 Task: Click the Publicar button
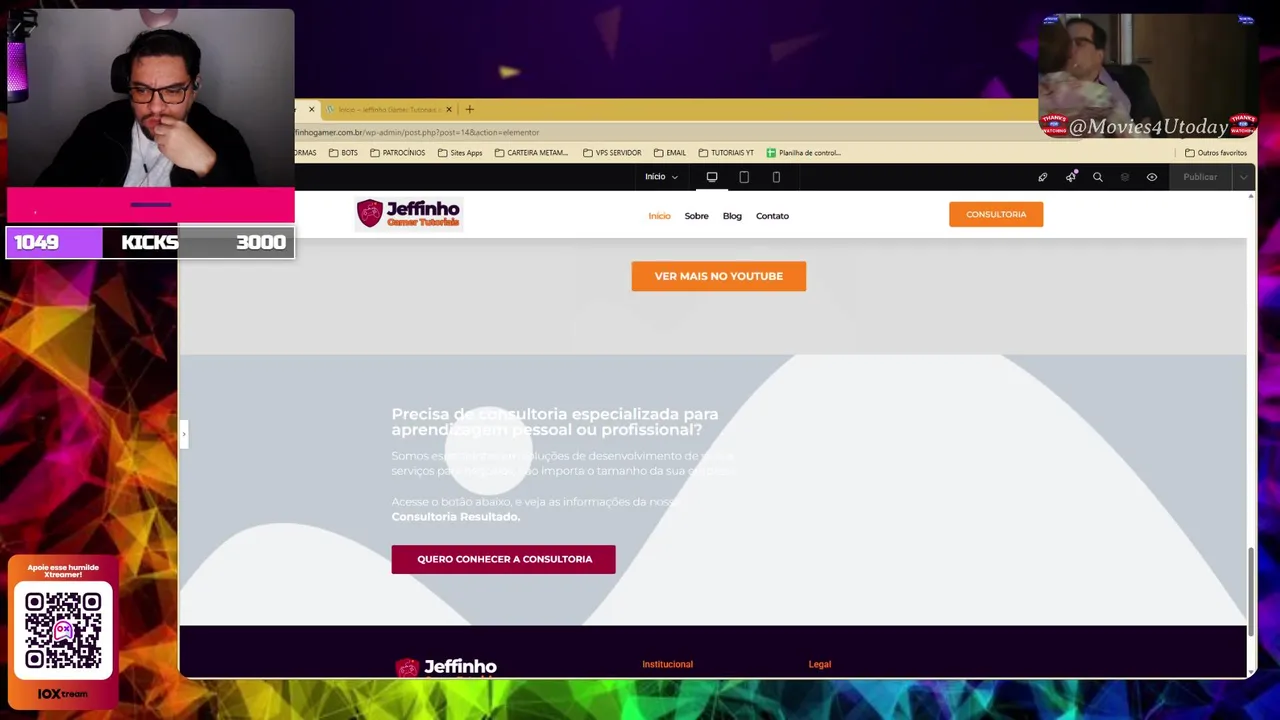1200,177
